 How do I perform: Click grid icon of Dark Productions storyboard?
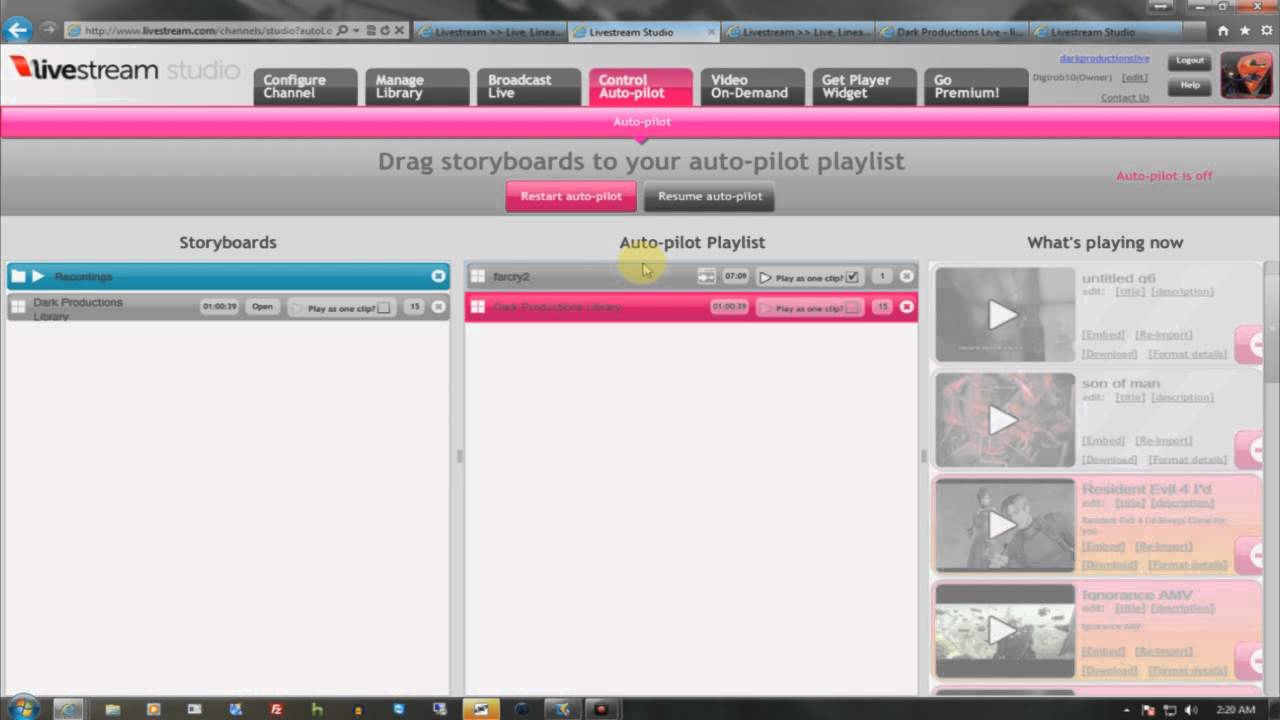18,307
